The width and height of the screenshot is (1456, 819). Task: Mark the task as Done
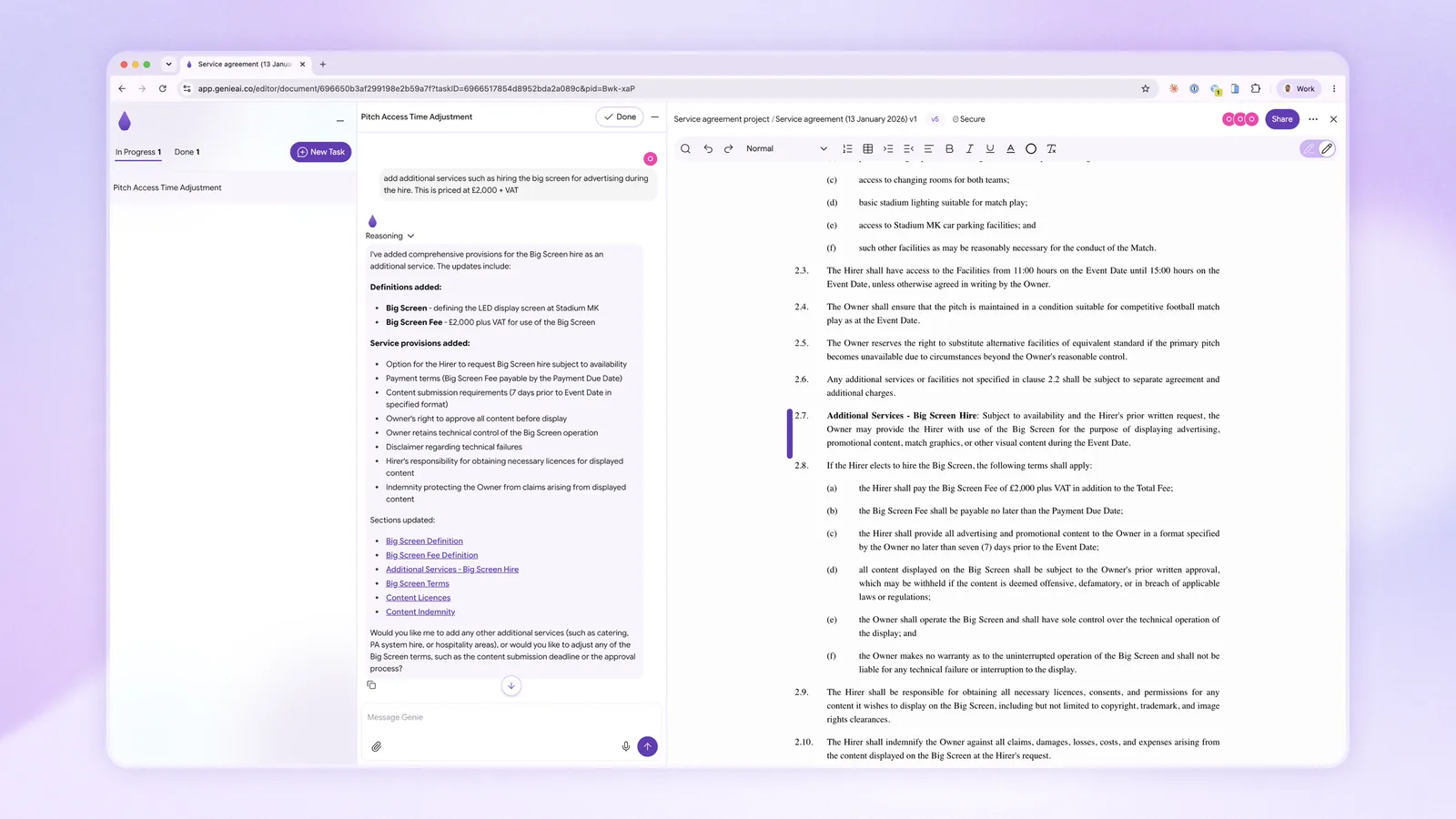(x=621, y=116)
